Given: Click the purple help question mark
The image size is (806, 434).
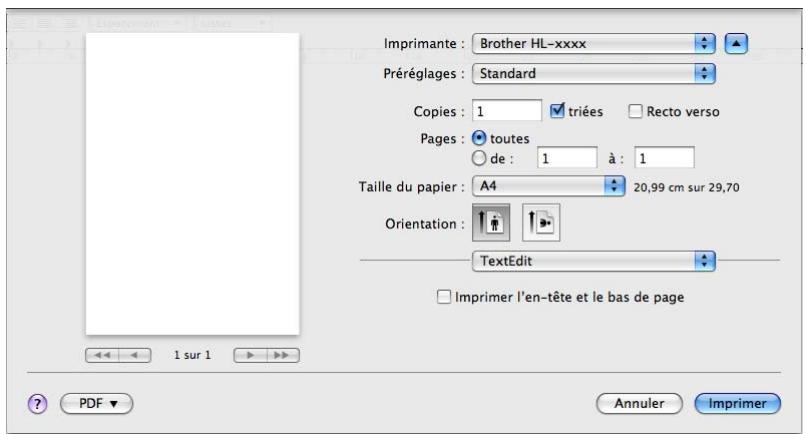Looking at the screenshot, I should [x=38, y=404].
